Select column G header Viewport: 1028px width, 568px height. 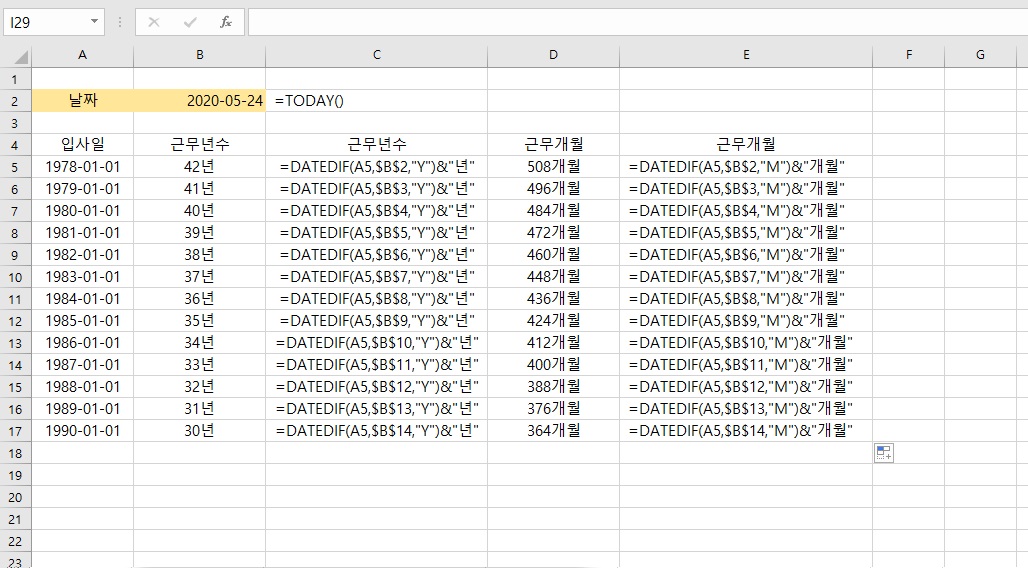(980, 55)
